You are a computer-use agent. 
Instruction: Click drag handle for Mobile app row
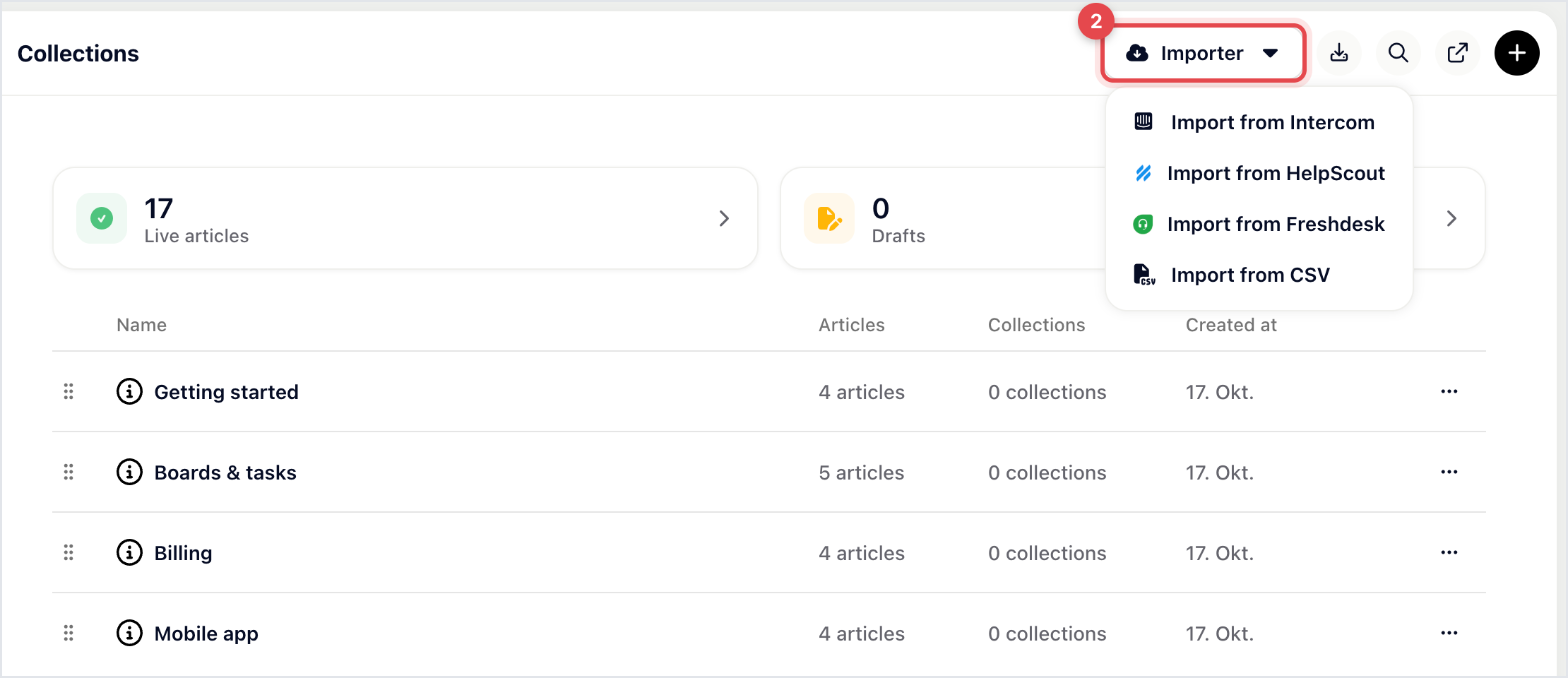(x=69, y=633)
